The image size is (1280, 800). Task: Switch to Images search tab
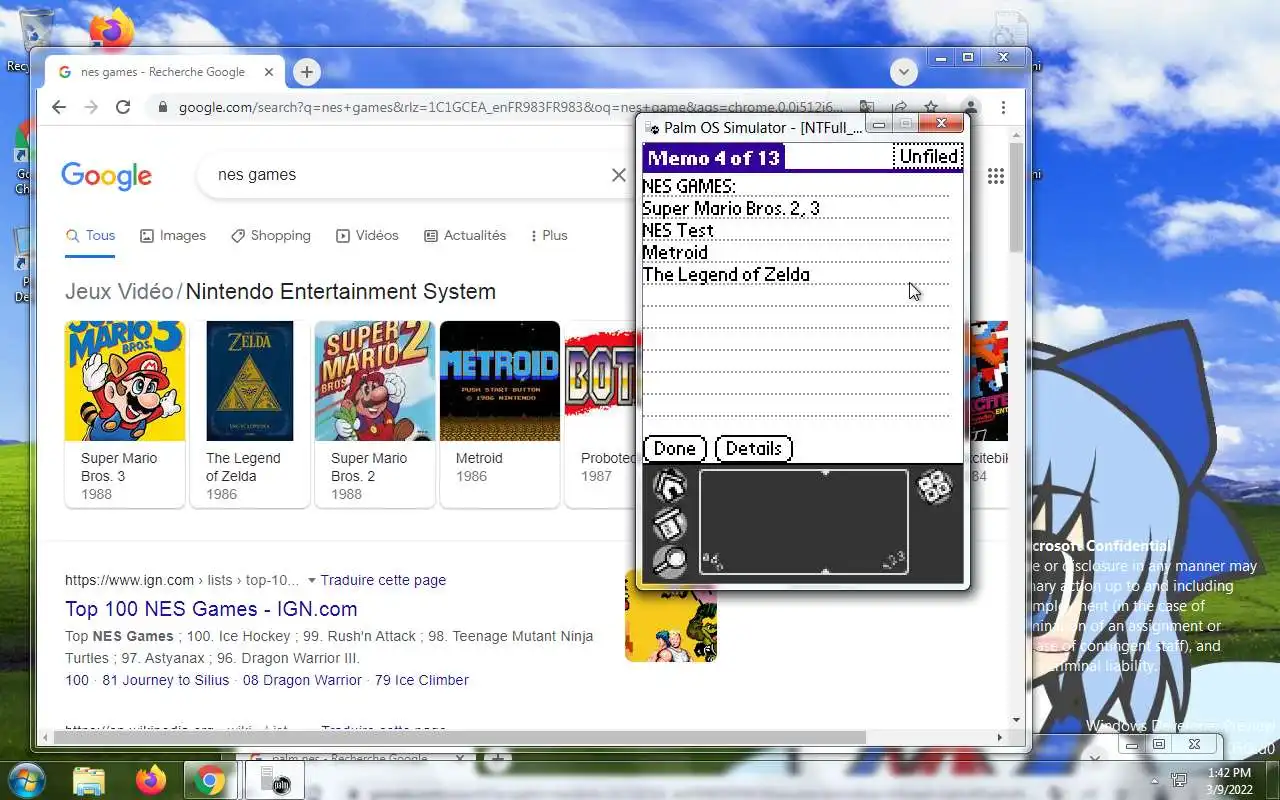(173, 236)
